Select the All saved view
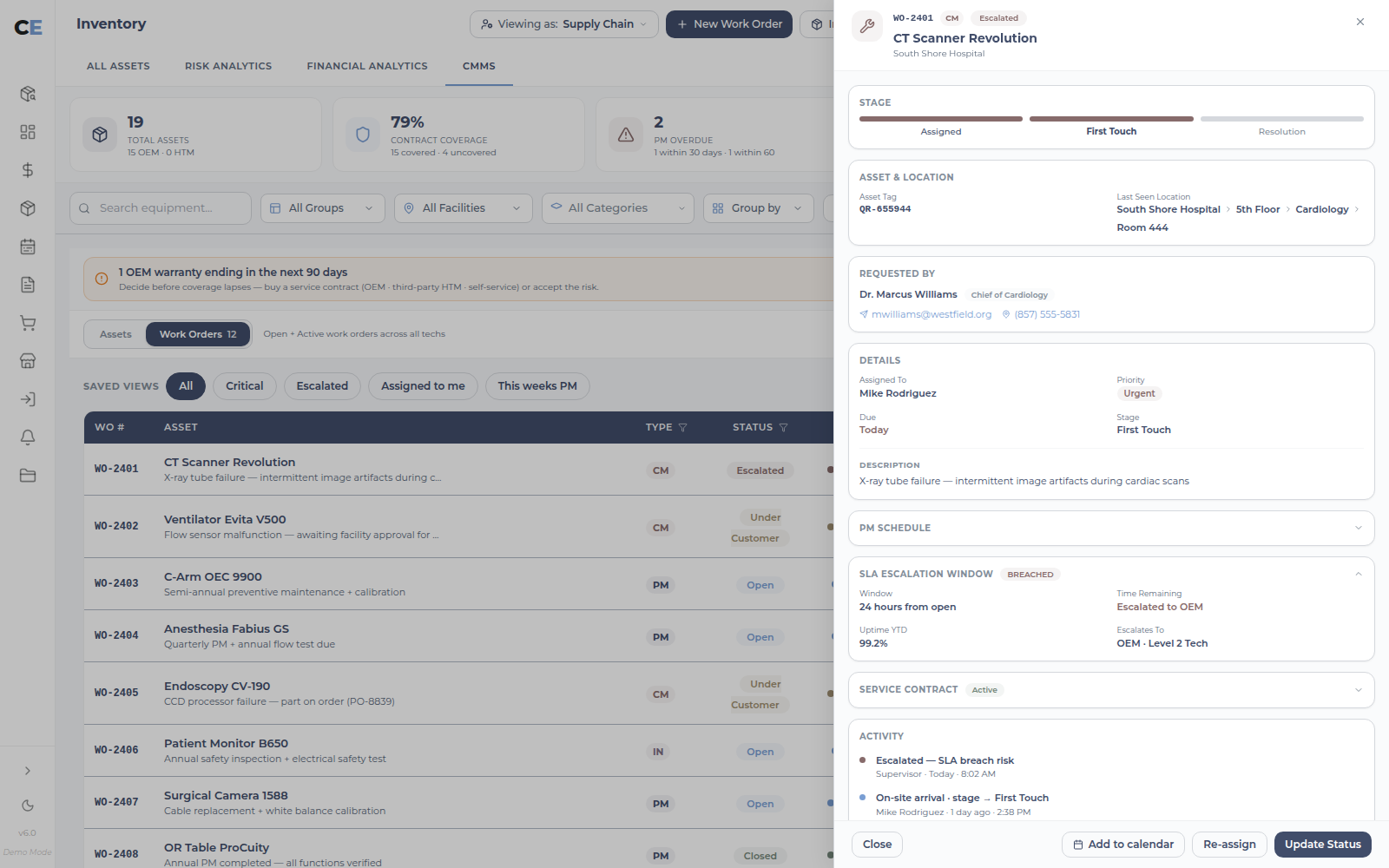Viewport: 1389px width, 868px height. [x=186, y=386]
